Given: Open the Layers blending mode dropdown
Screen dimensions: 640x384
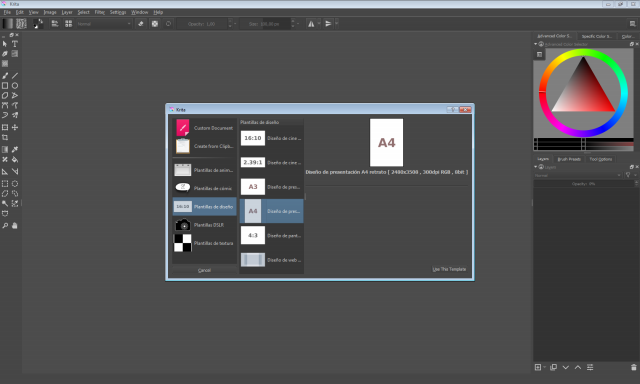Looking at the screenshot, I should pos(578,175).
